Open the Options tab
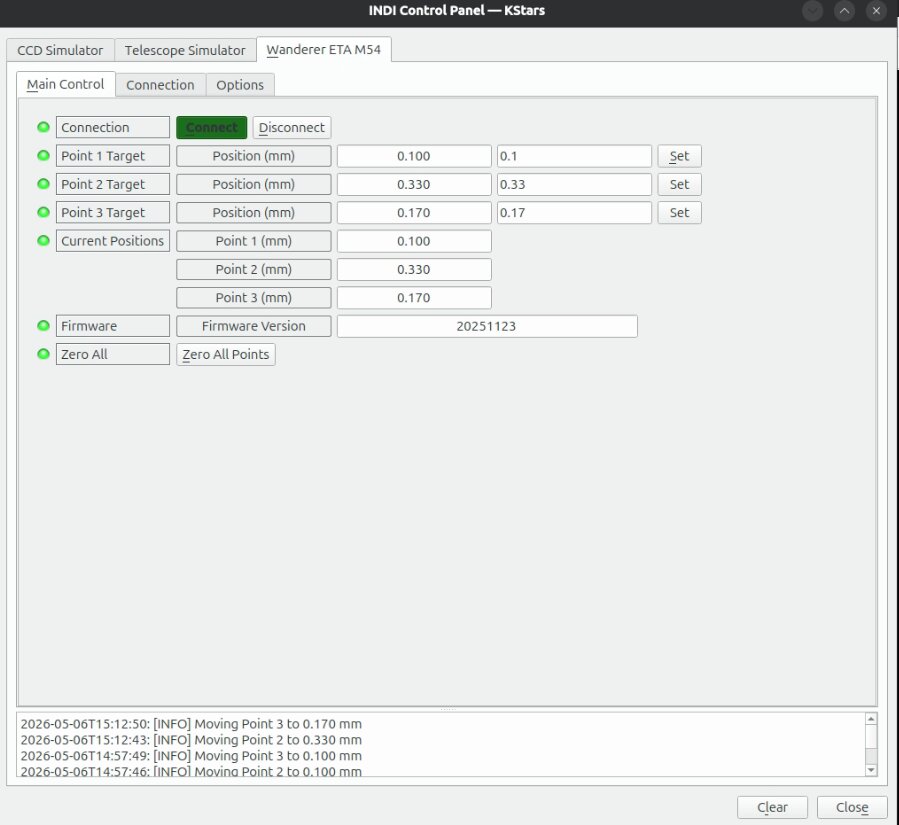Viewport: 899px width, 825px height. tap(240, 85)
